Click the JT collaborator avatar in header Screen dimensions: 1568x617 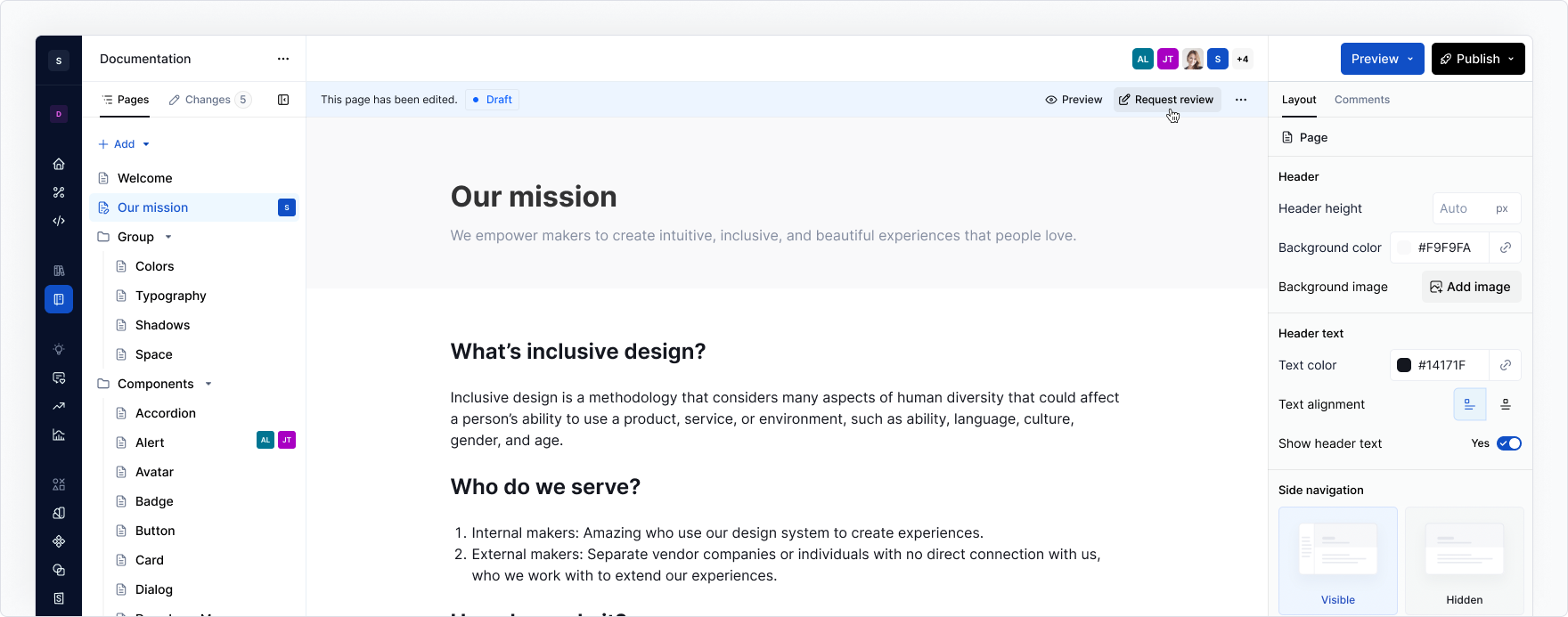[x=1168, y=60]
